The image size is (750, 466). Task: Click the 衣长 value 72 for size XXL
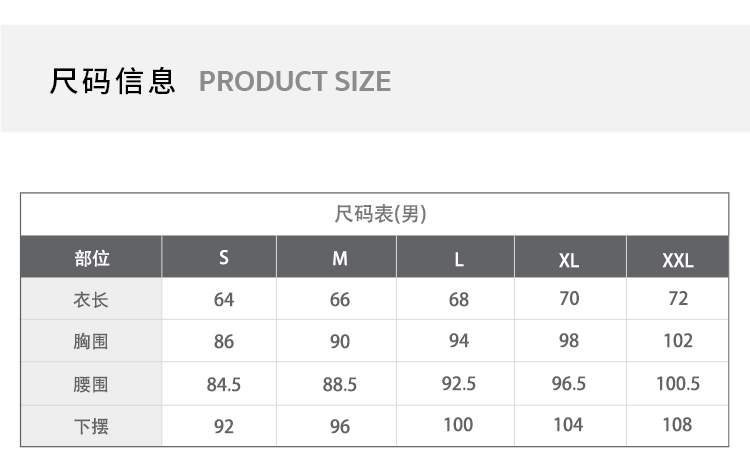(x=678, y=298)
